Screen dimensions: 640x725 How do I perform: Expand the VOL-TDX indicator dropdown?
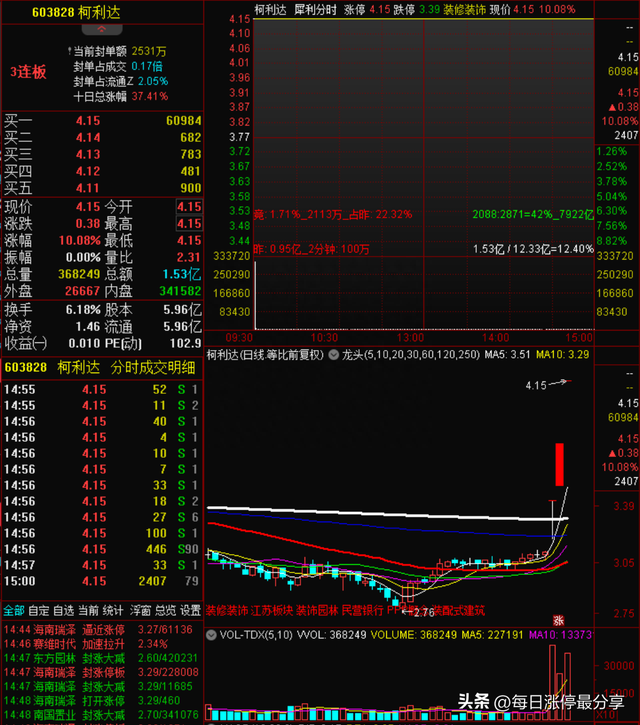211,634
